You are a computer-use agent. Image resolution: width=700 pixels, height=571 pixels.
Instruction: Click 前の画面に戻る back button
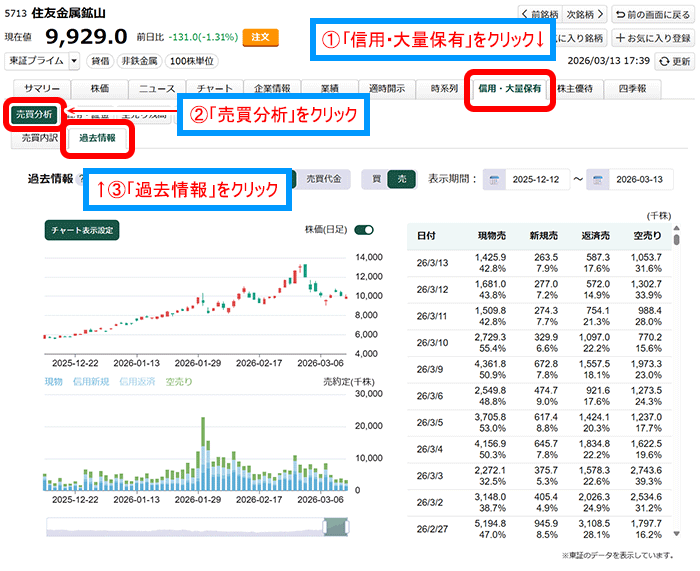[x=653, y=15]
